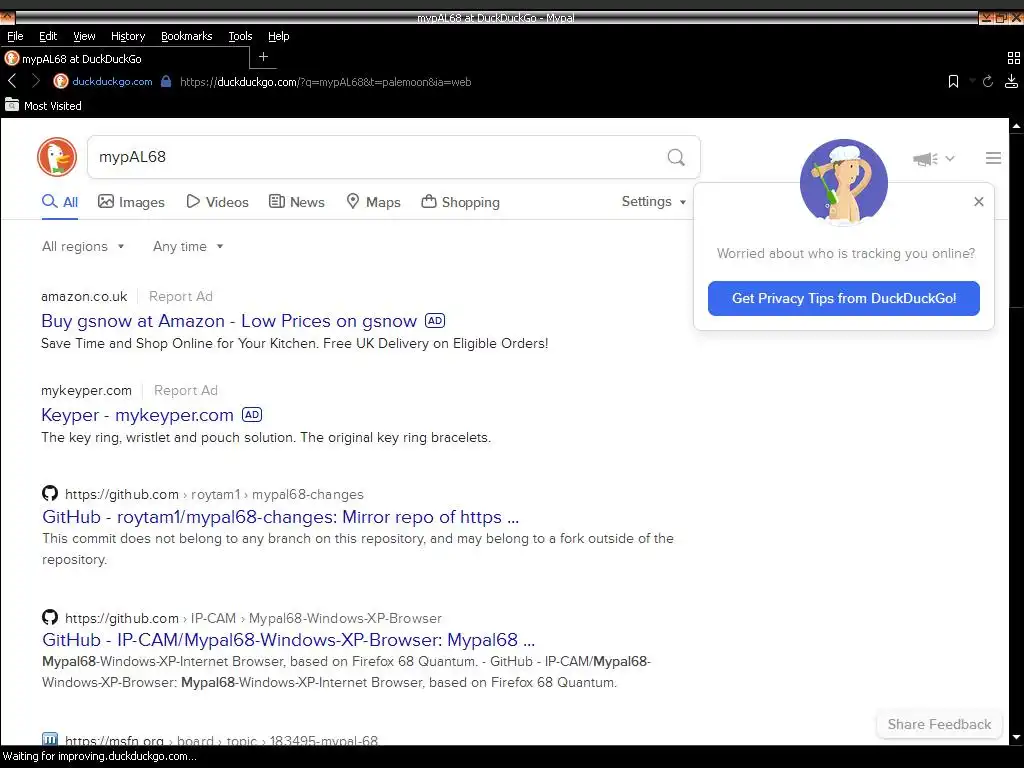The width and height of the screenshot is (1024, 768).
Task: Open the History menu
Action: (127, 36)
